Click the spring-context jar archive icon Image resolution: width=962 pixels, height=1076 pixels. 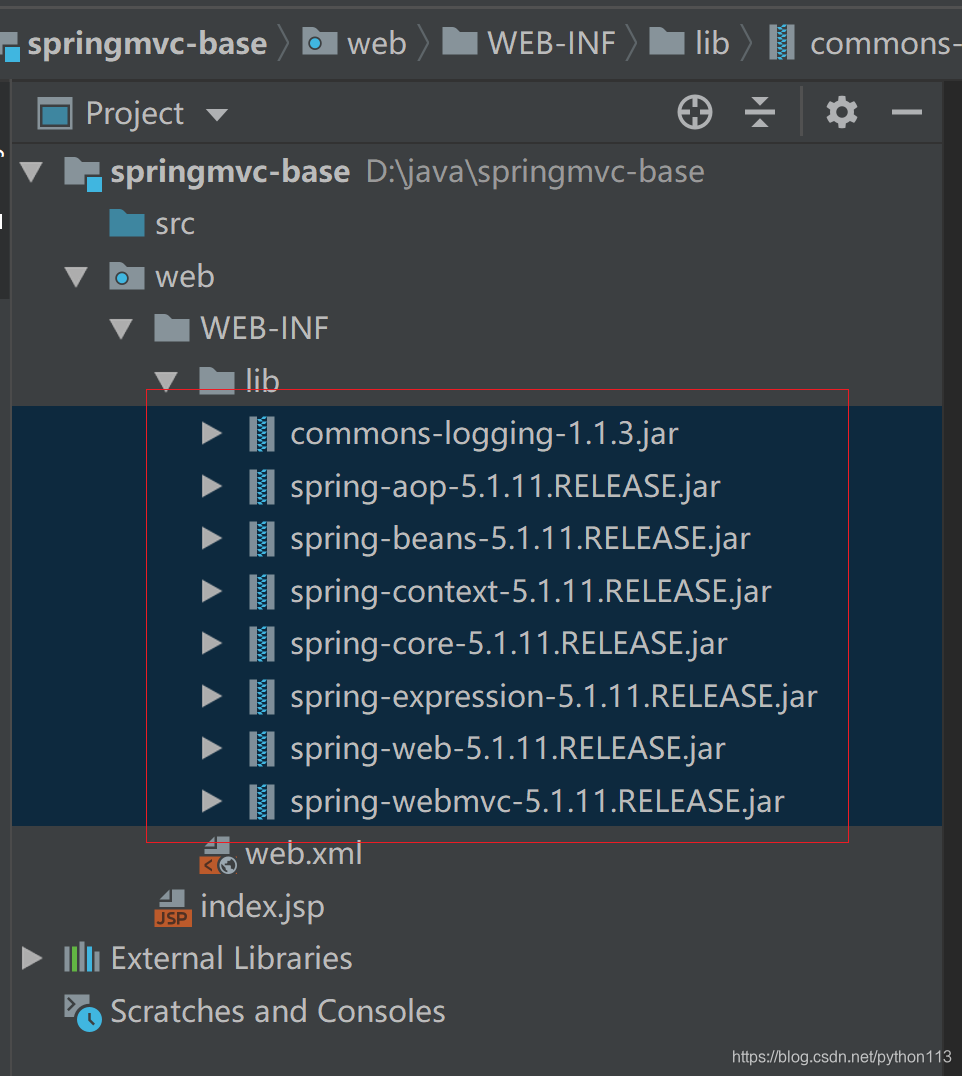261,592
